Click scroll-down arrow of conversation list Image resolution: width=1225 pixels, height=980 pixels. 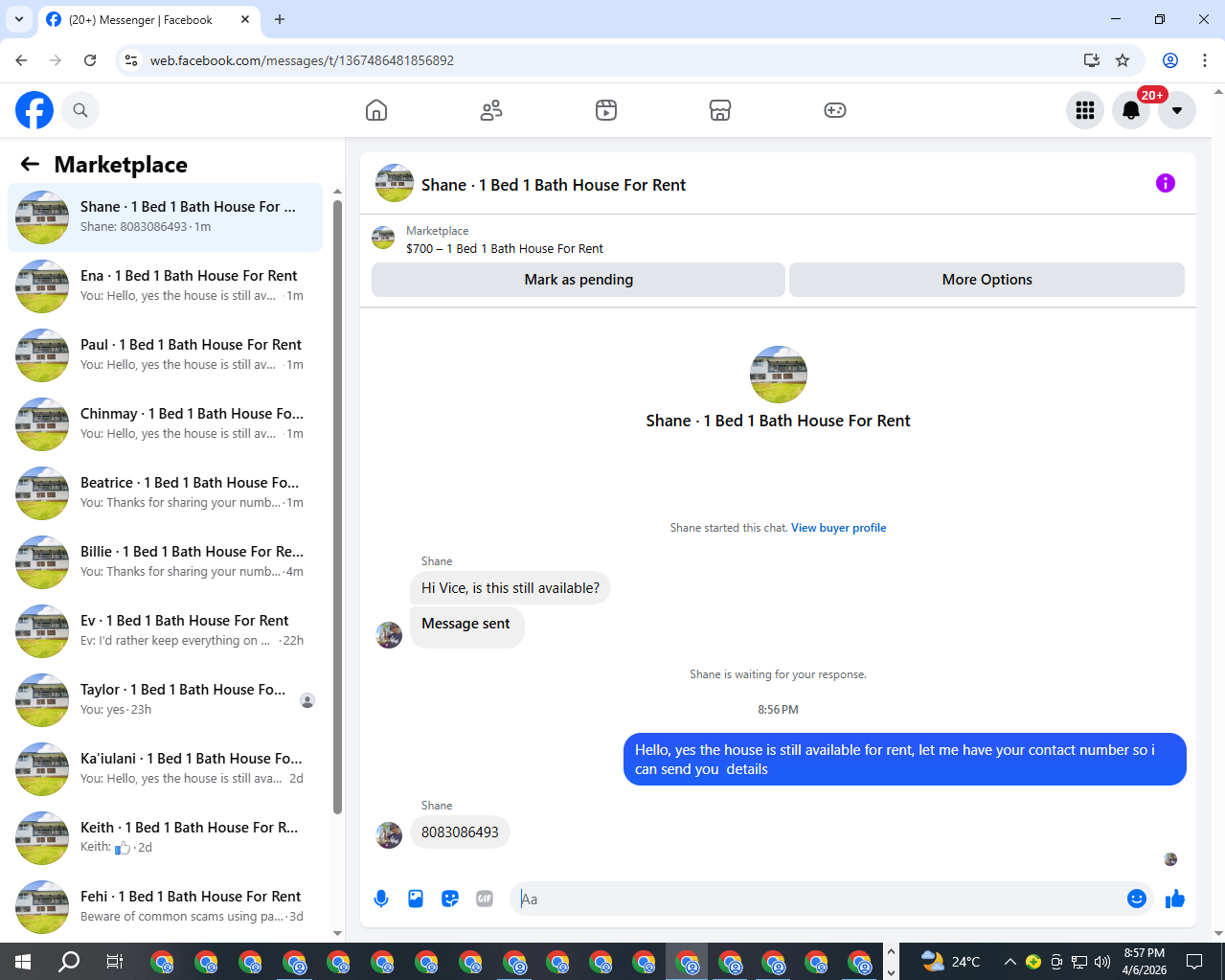point(337,933)
